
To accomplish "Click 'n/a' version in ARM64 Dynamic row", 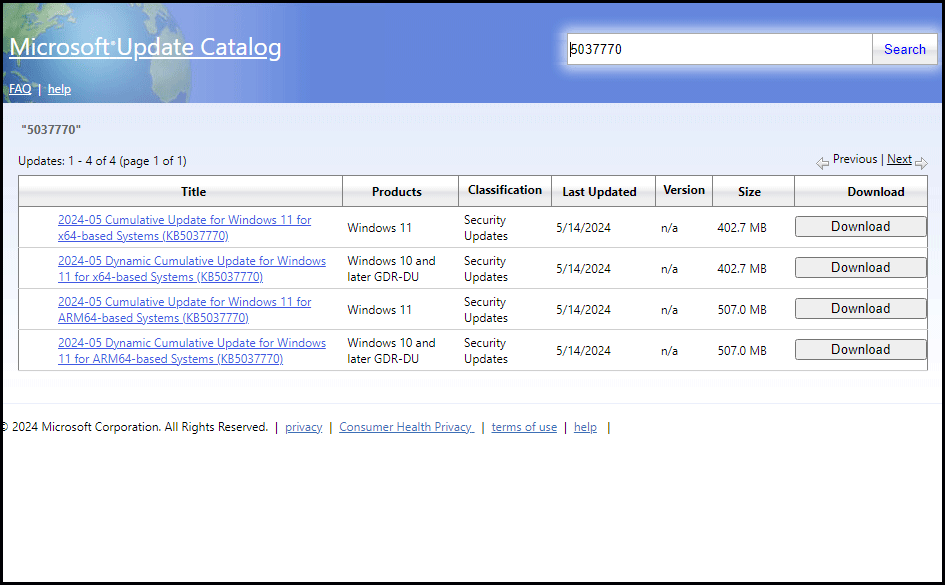I will point(669,351).
